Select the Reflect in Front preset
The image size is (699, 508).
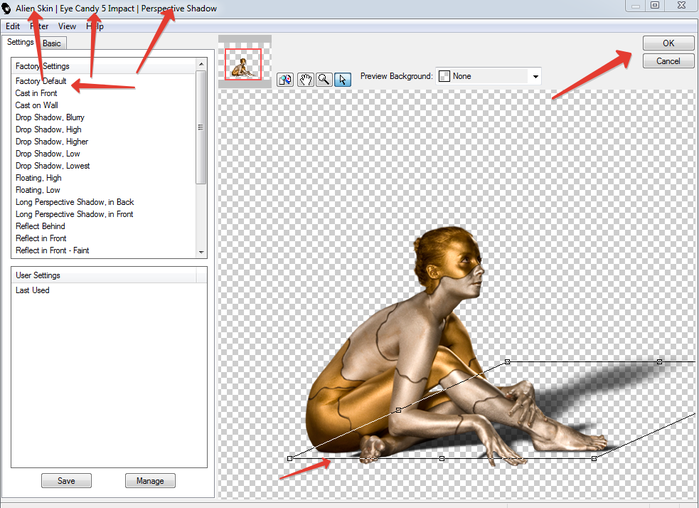(x=41, y=238)
